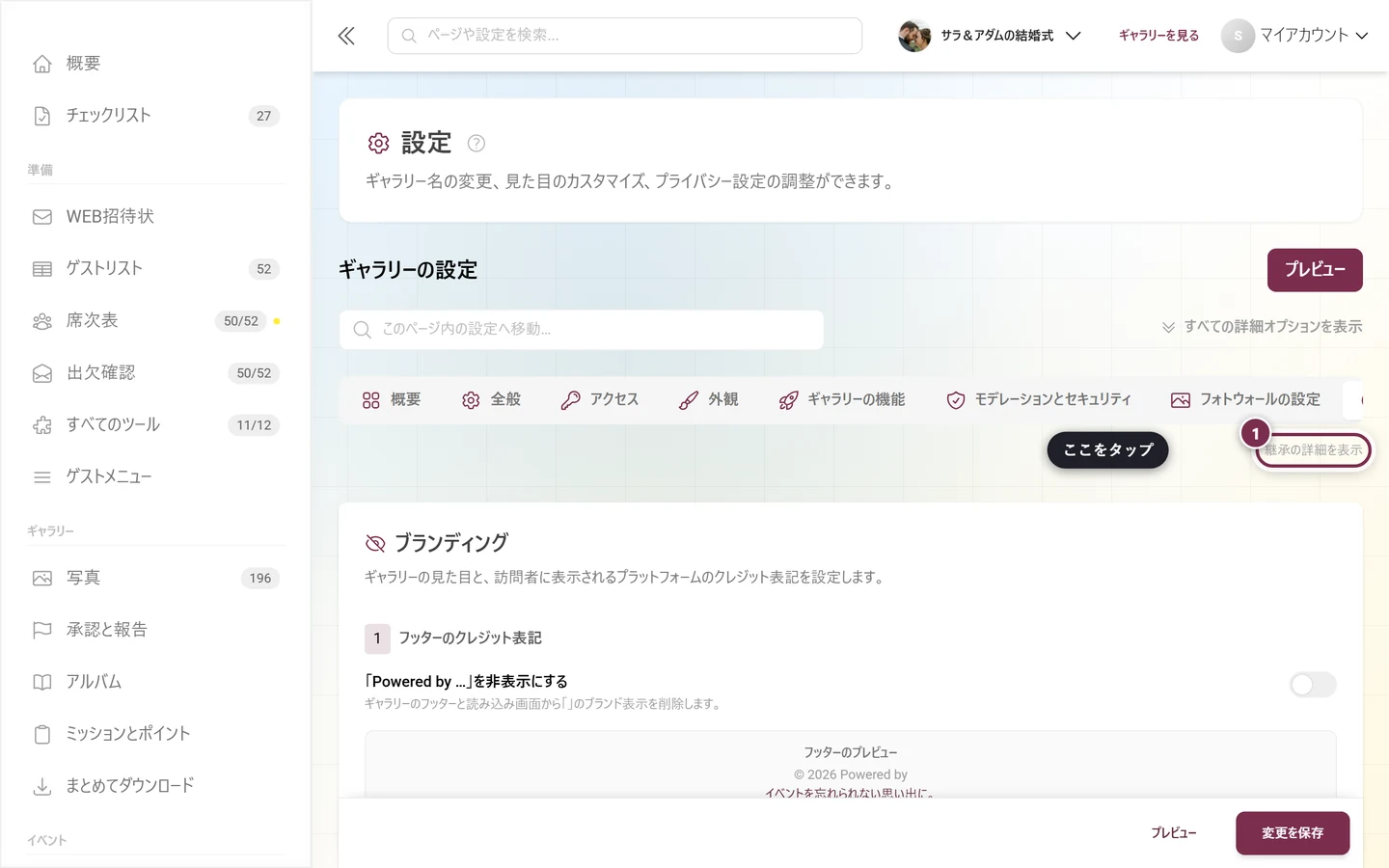The height and width of the screenshot is (868, 1389).
Task: Select the 外観 appearance tab
Action: [x=709, y=400]
